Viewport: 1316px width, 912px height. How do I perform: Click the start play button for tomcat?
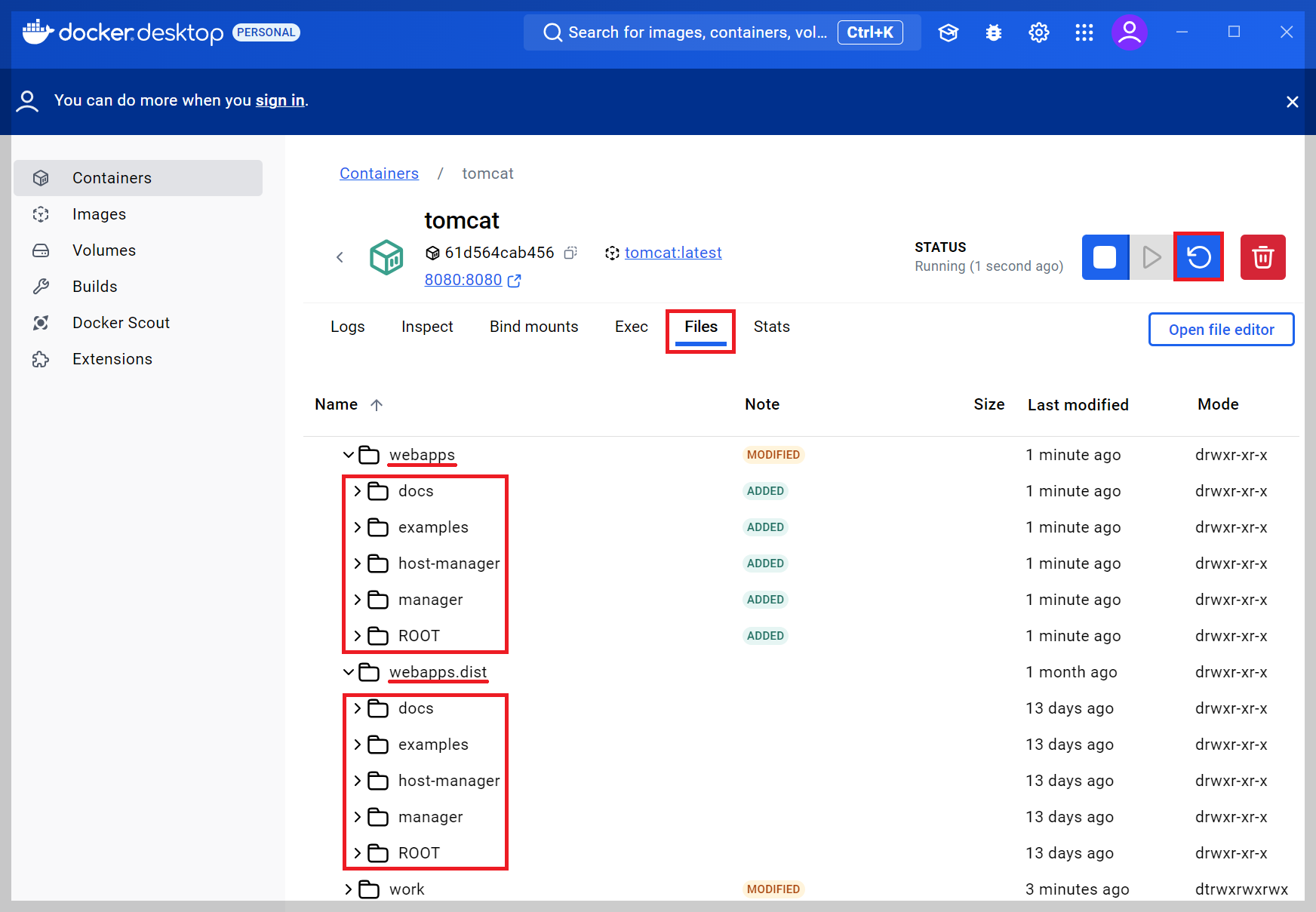pyautogui.click(x=1151, y=257)
